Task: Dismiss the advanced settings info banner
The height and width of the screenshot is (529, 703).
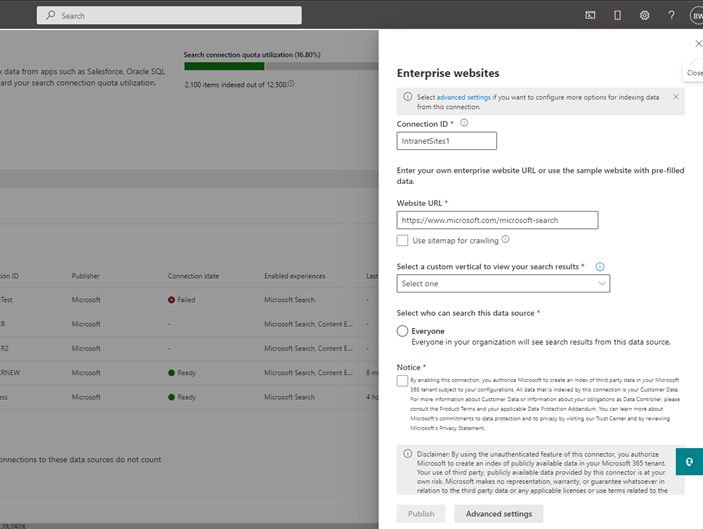Action: click(675, 97)
